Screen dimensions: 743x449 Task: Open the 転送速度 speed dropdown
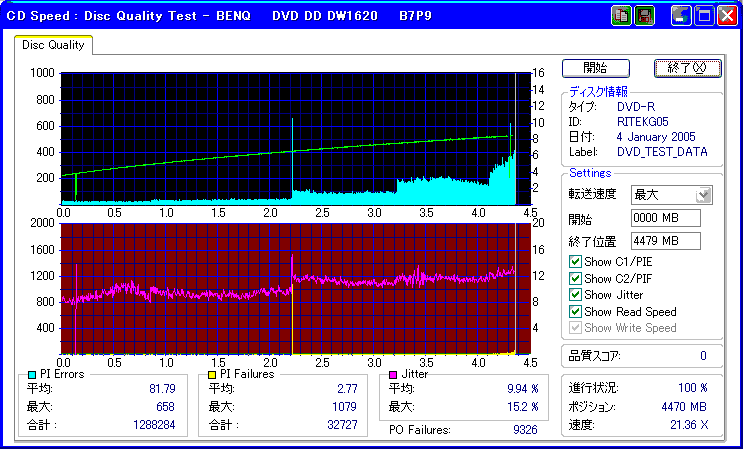(704, 195)
